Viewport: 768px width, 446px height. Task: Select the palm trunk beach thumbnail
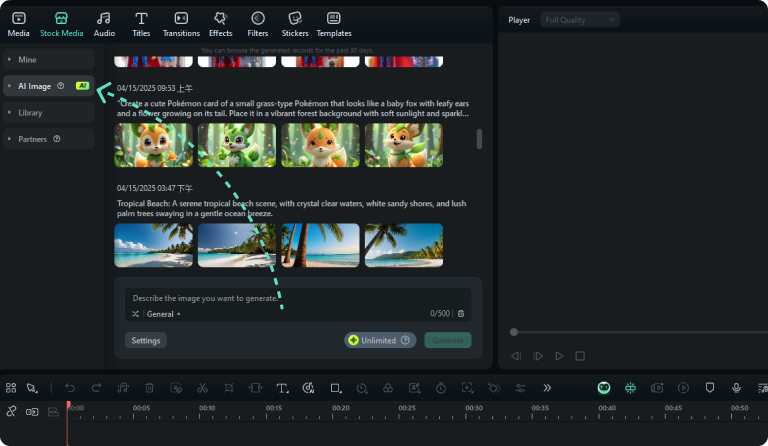[320, 245]
